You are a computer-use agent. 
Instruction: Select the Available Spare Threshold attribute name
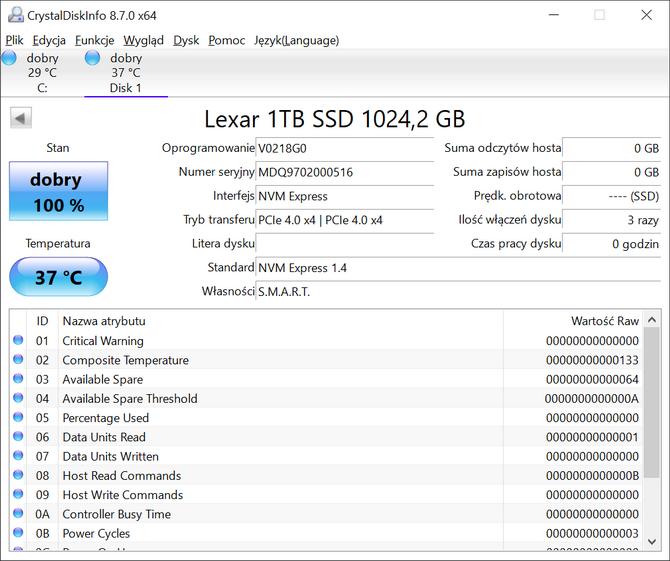click(x=130, y=399)
